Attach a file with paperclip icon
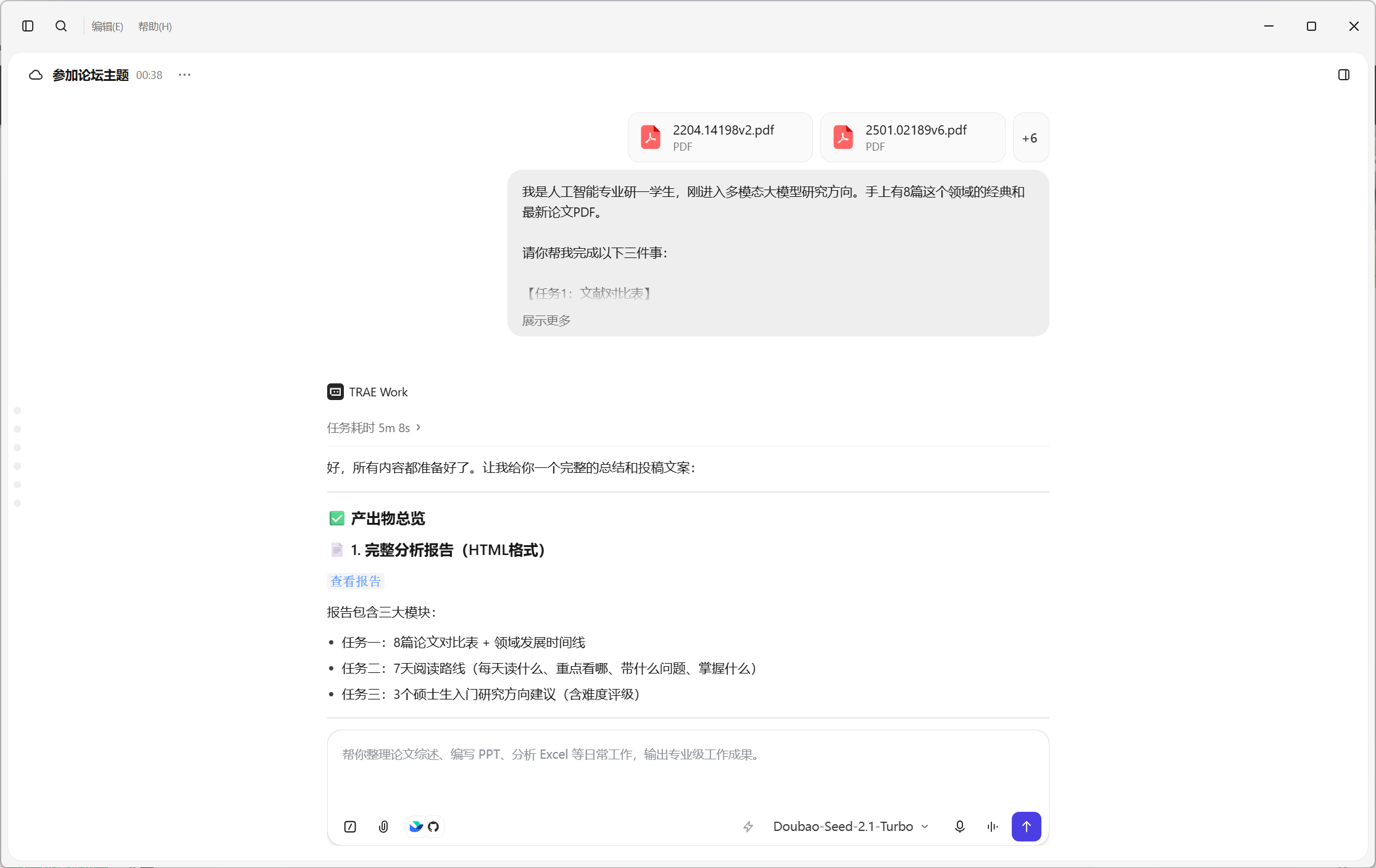The height and width of the screenshot is (868, 1376). [383, 827]
